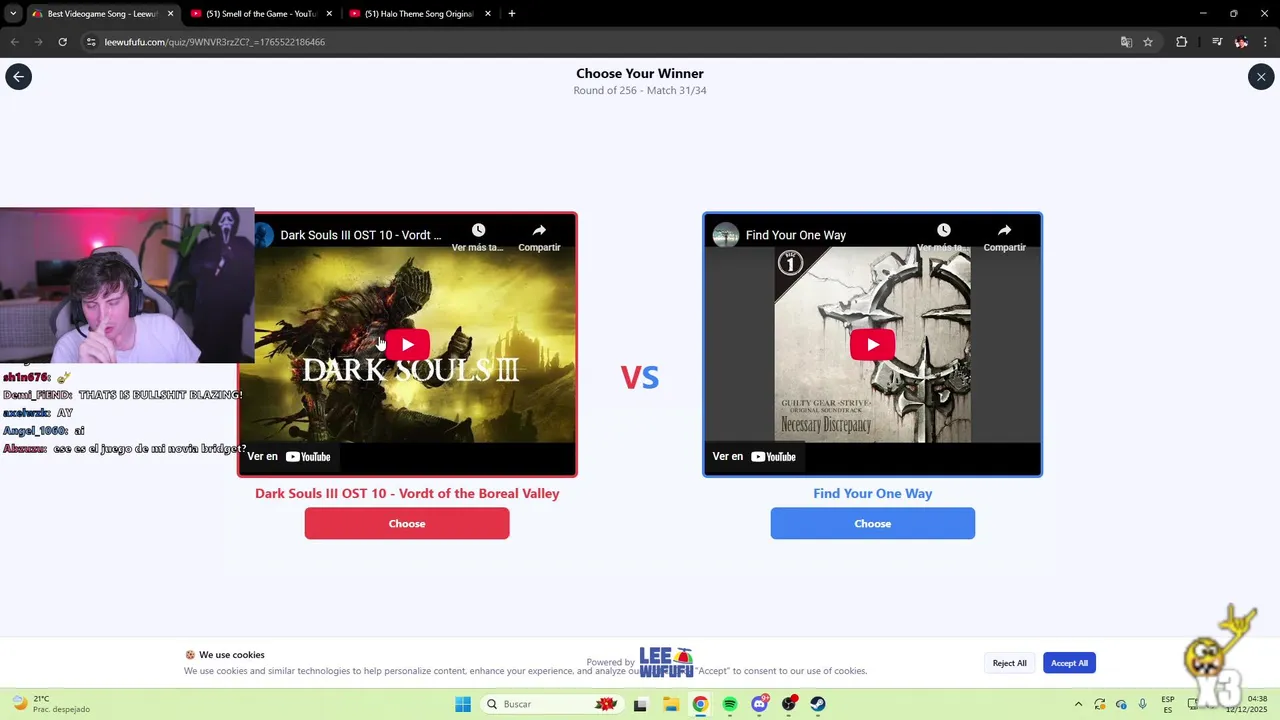Open the weather widget on the taskbar
1280x720 pixels.
[x=50, y=704]
